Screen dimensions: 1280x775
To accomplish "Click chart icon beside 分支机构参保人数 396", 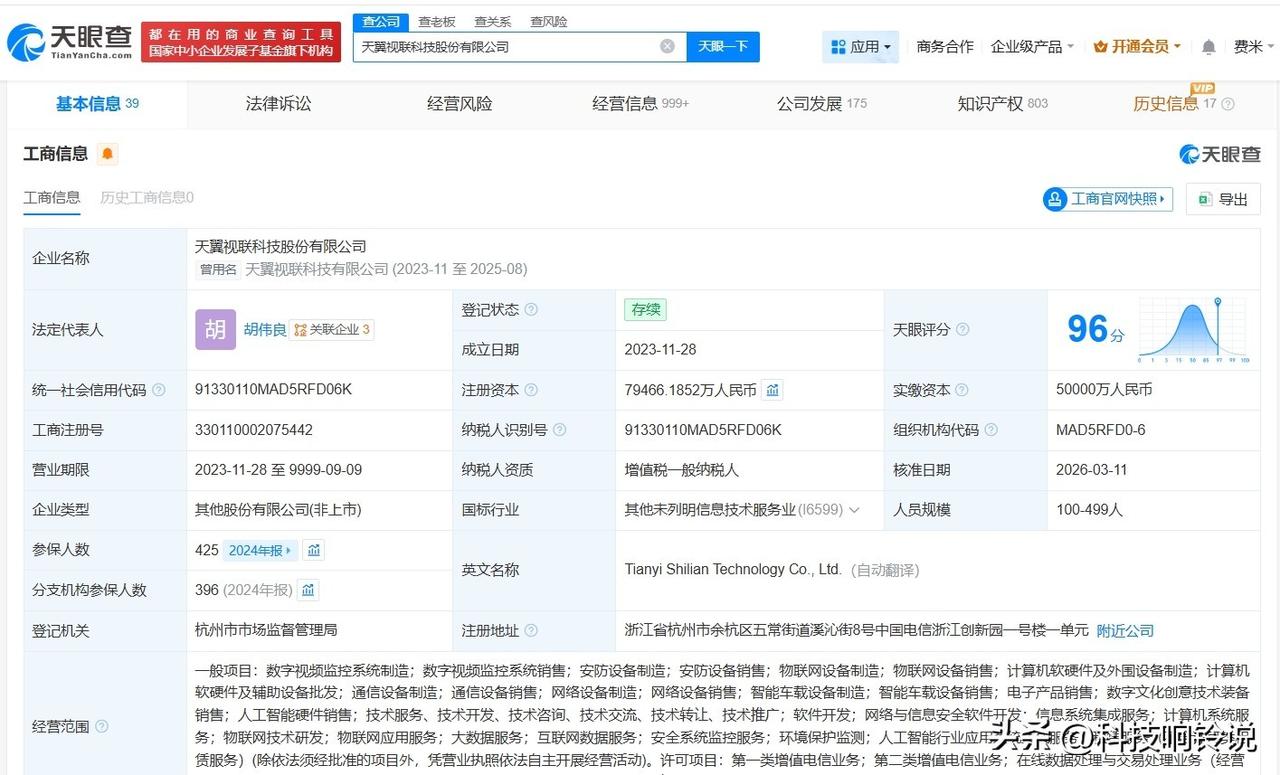I will [308, 590].
